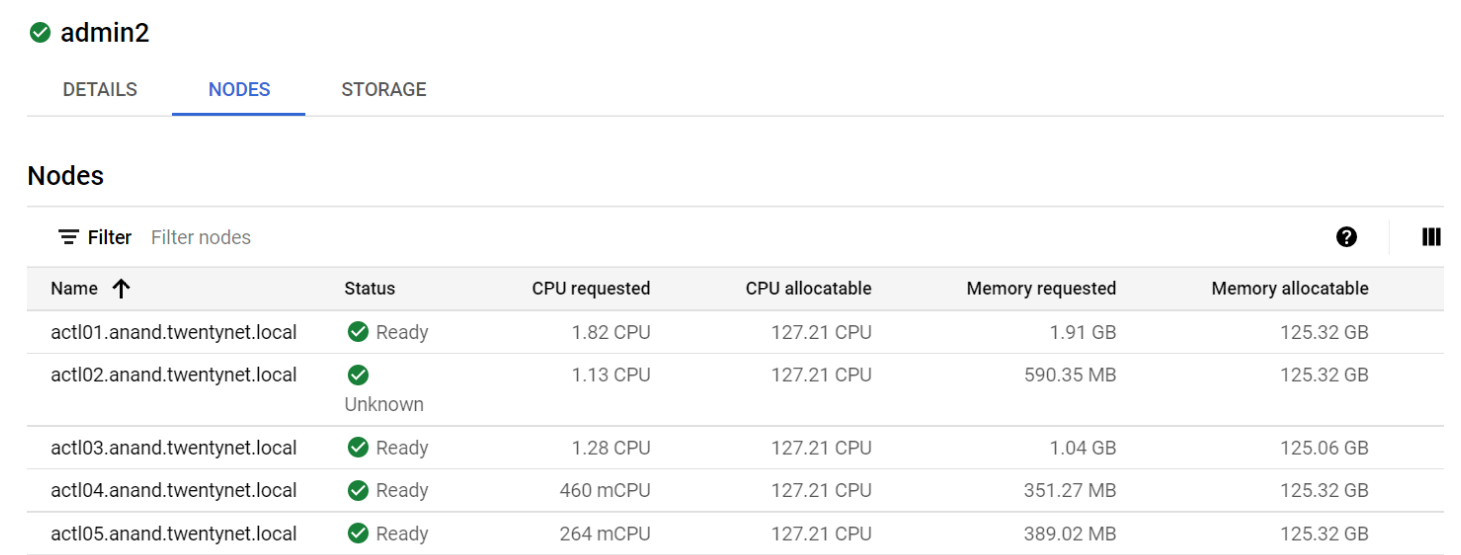Click the green status icon for actl01

358,332
